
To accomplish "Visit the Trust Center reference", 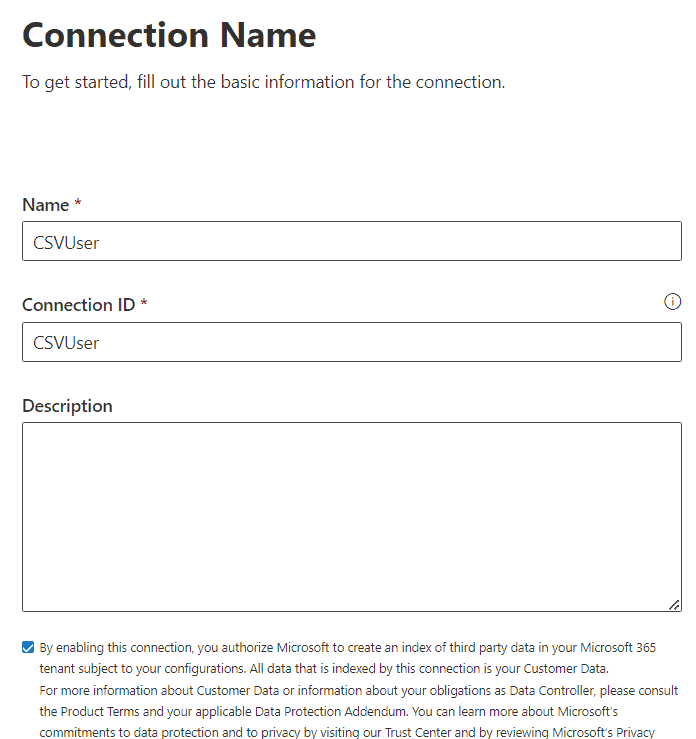I will [x=418, y=732].
